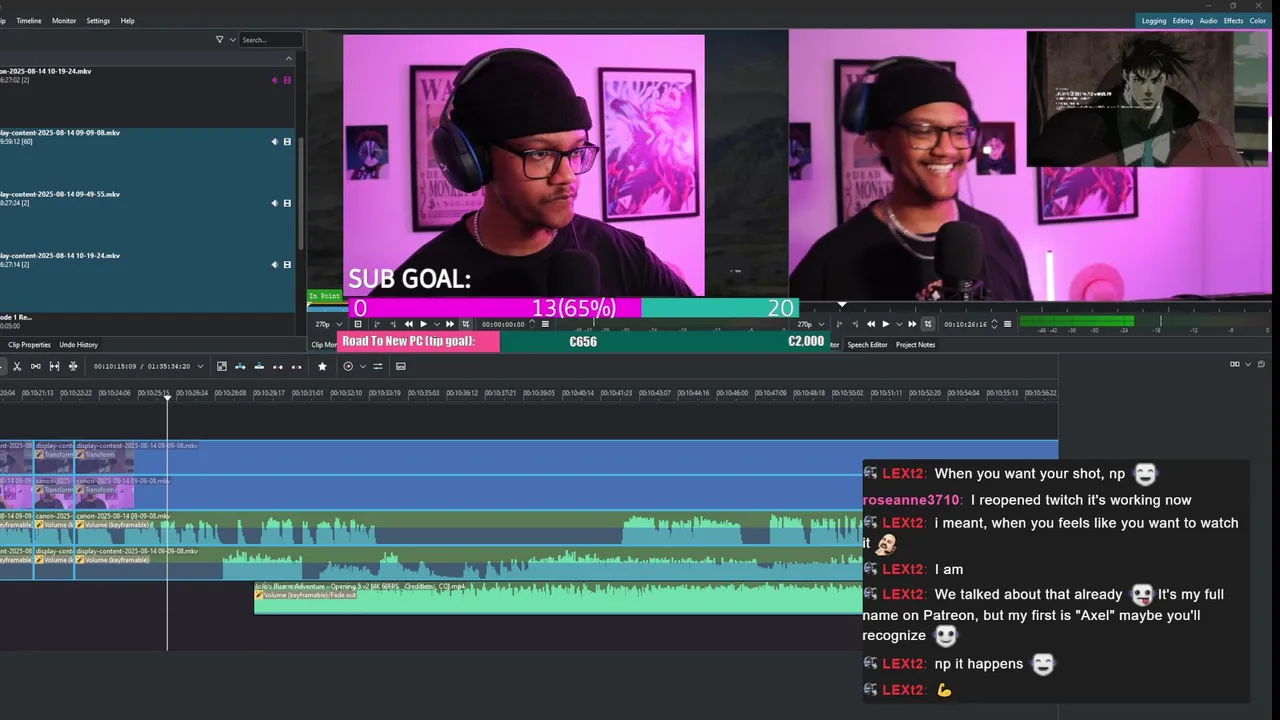Click the lift timeline zone icon
The image size is (1280, 720).
coord(296,366)
